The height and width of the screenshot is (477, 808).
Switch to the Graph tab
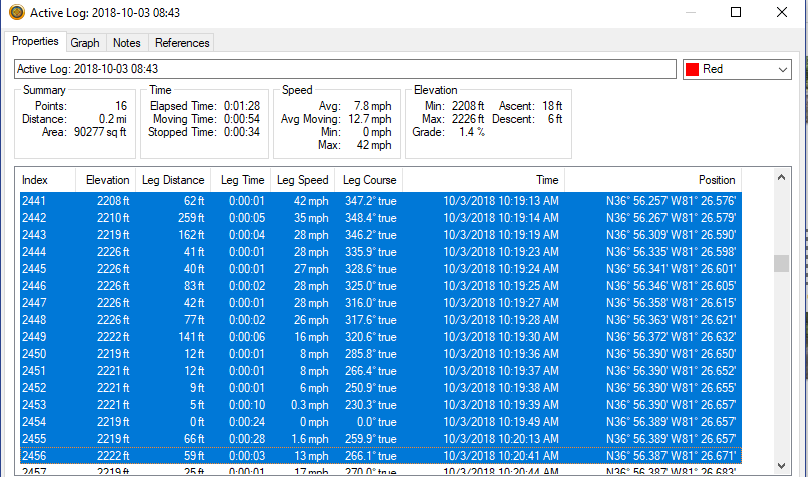(85, 43)
